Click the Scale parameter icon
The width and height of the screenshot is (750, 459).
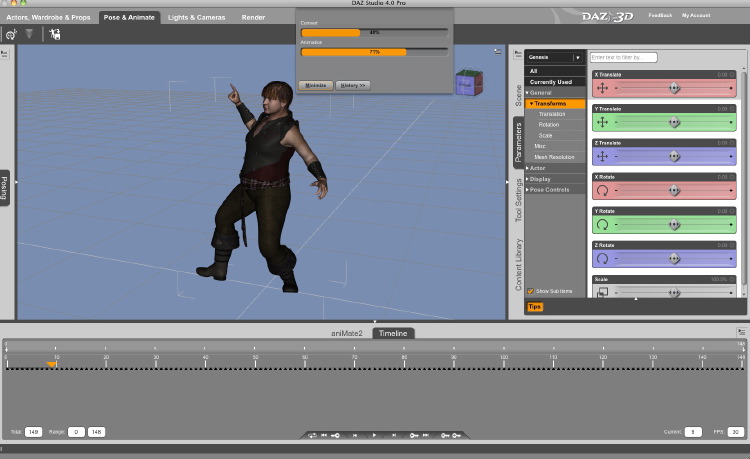[603, 292]
